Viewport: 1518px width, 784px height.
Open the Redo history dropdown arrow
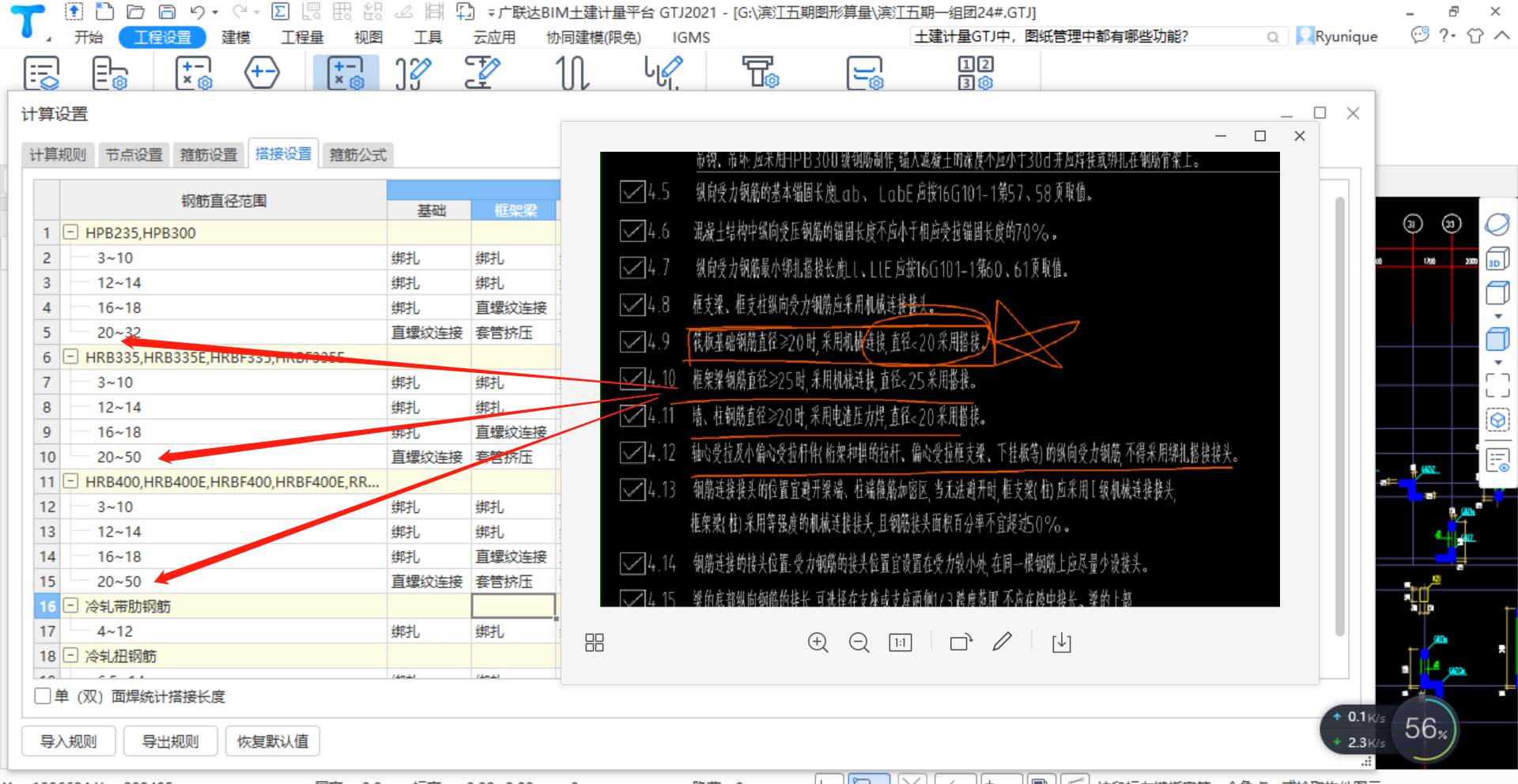257,13
